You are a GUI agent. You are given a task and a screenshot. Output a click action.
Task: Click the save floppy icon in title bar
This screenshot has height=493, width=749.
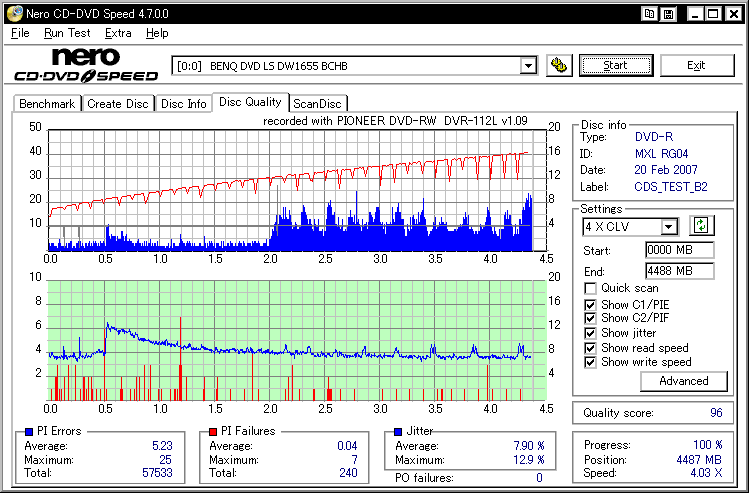coord(669,14)
